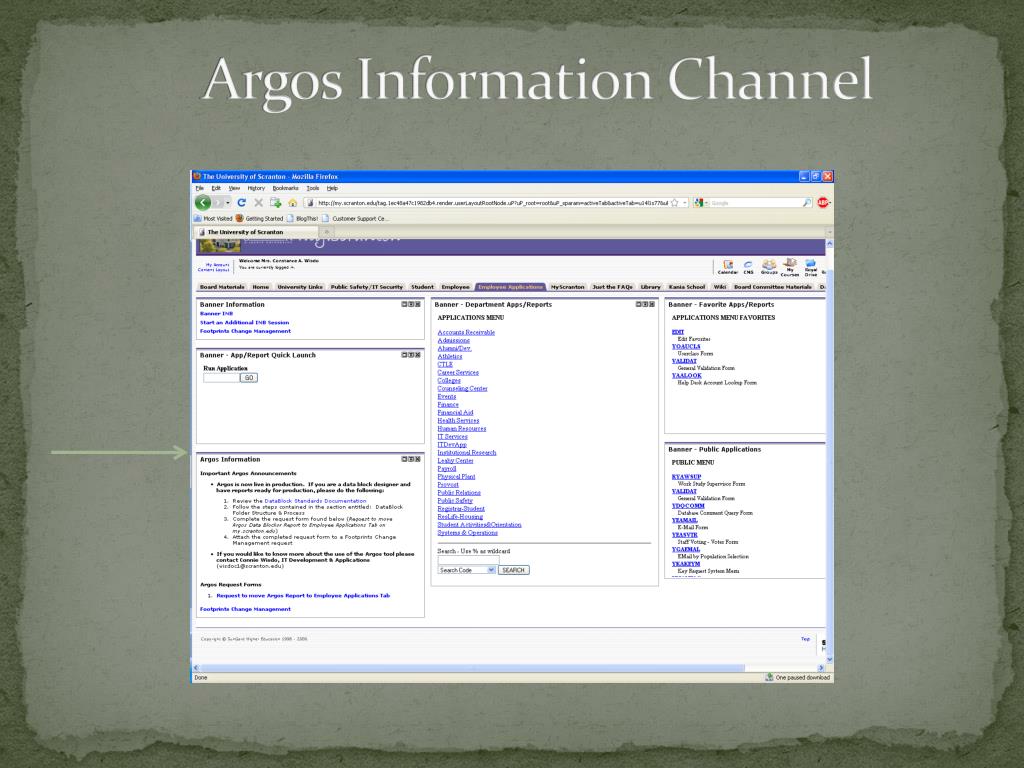Viewport: 1024px width, 768px height.
Task: Switch to the Kania School tab
Action: pos(687,287)
